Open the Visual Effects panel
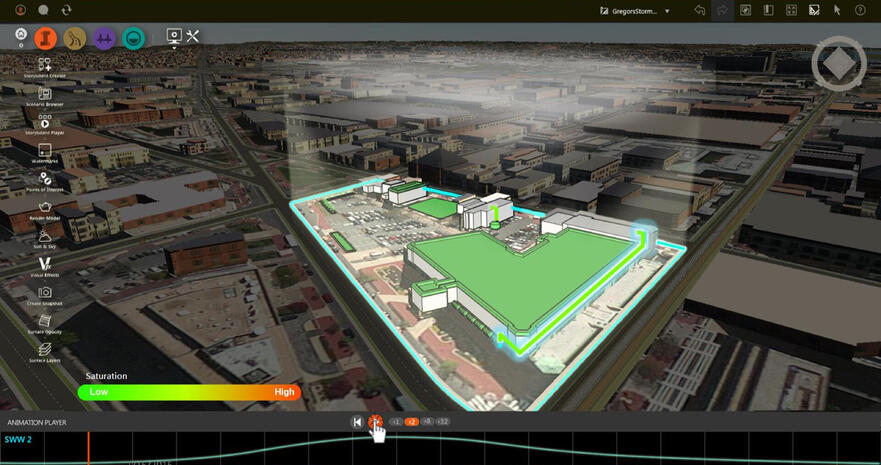This screenshot has width=881, height=465. click(x=44, y=263)
